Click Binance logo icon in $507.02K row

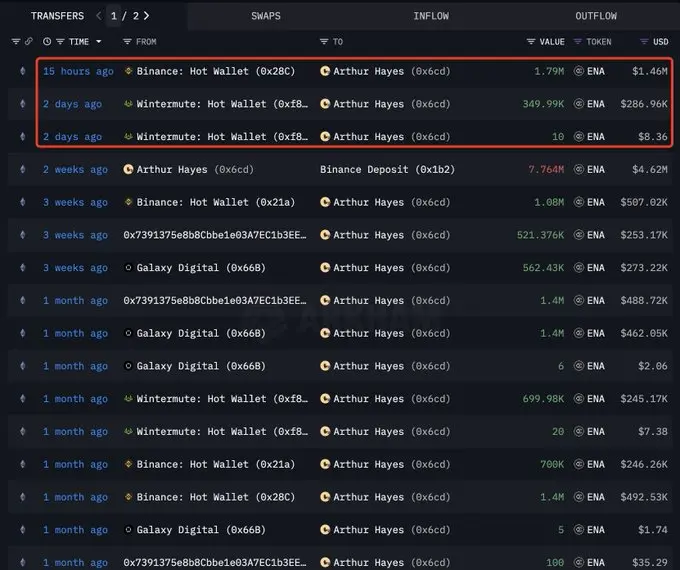coord(128,202)
